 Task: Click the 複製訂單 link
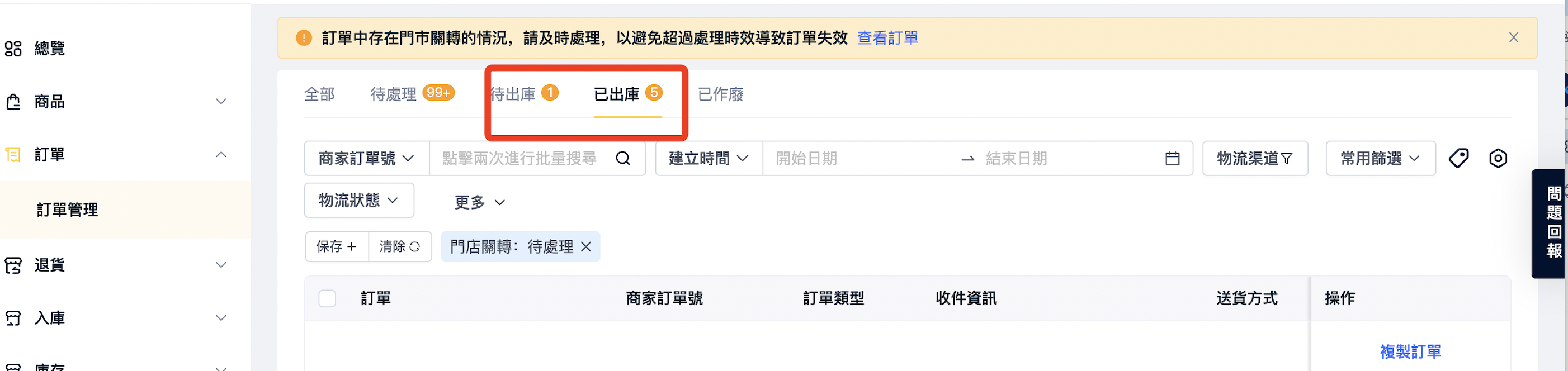point(1410,351)
